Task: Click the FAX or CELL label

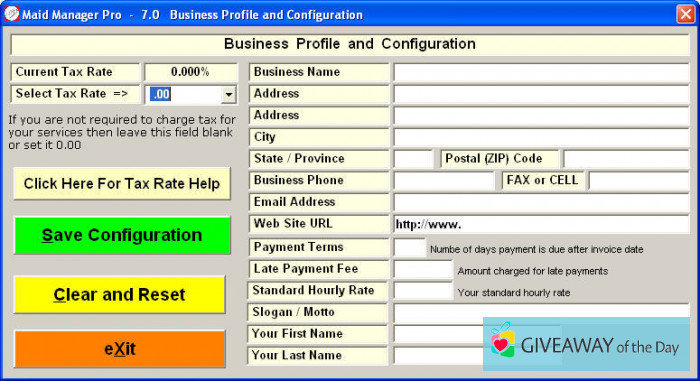Action: 543,180
